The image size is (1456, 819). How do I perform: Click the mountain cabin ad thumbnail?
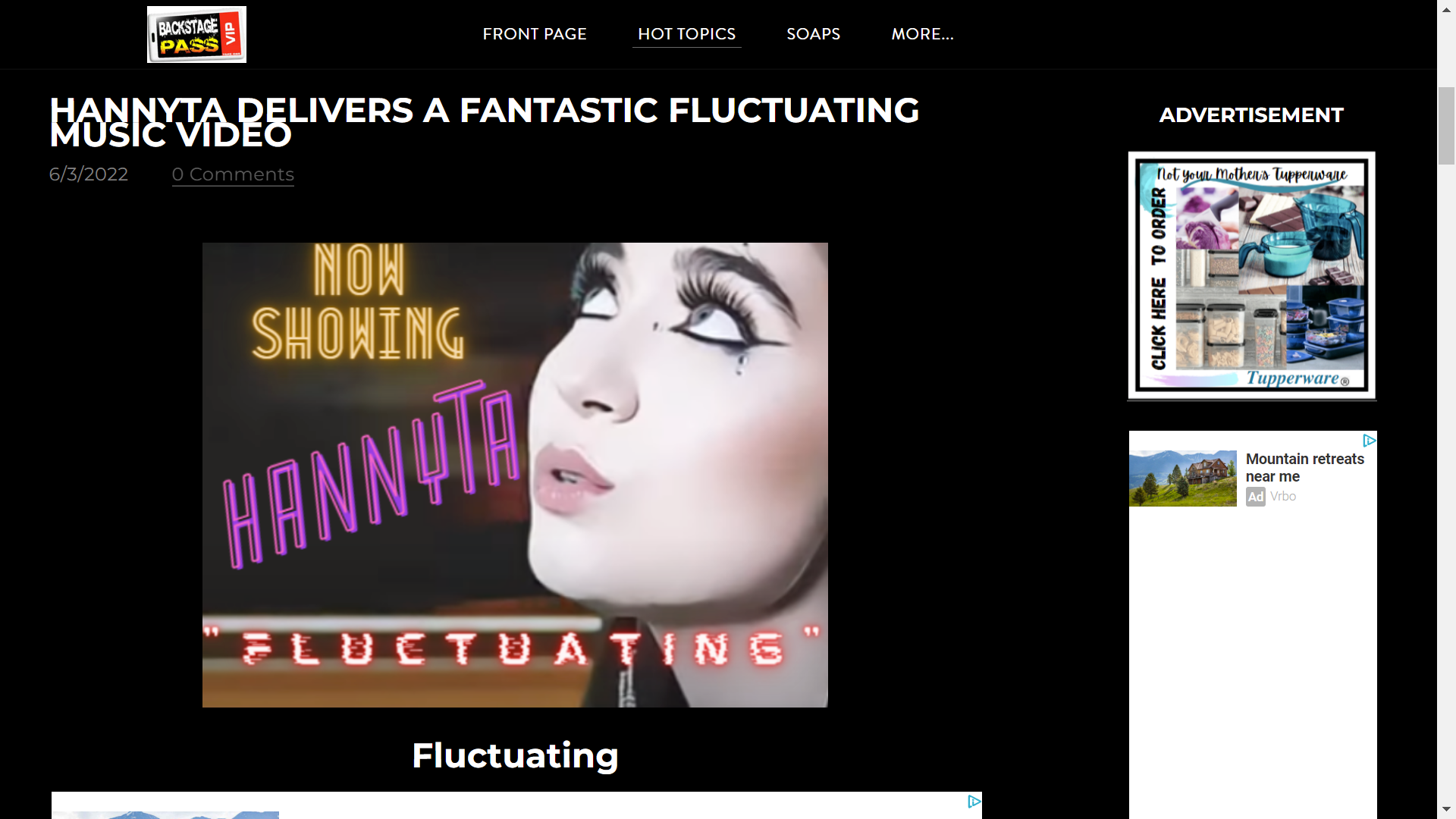click(x=1182, y=478)
